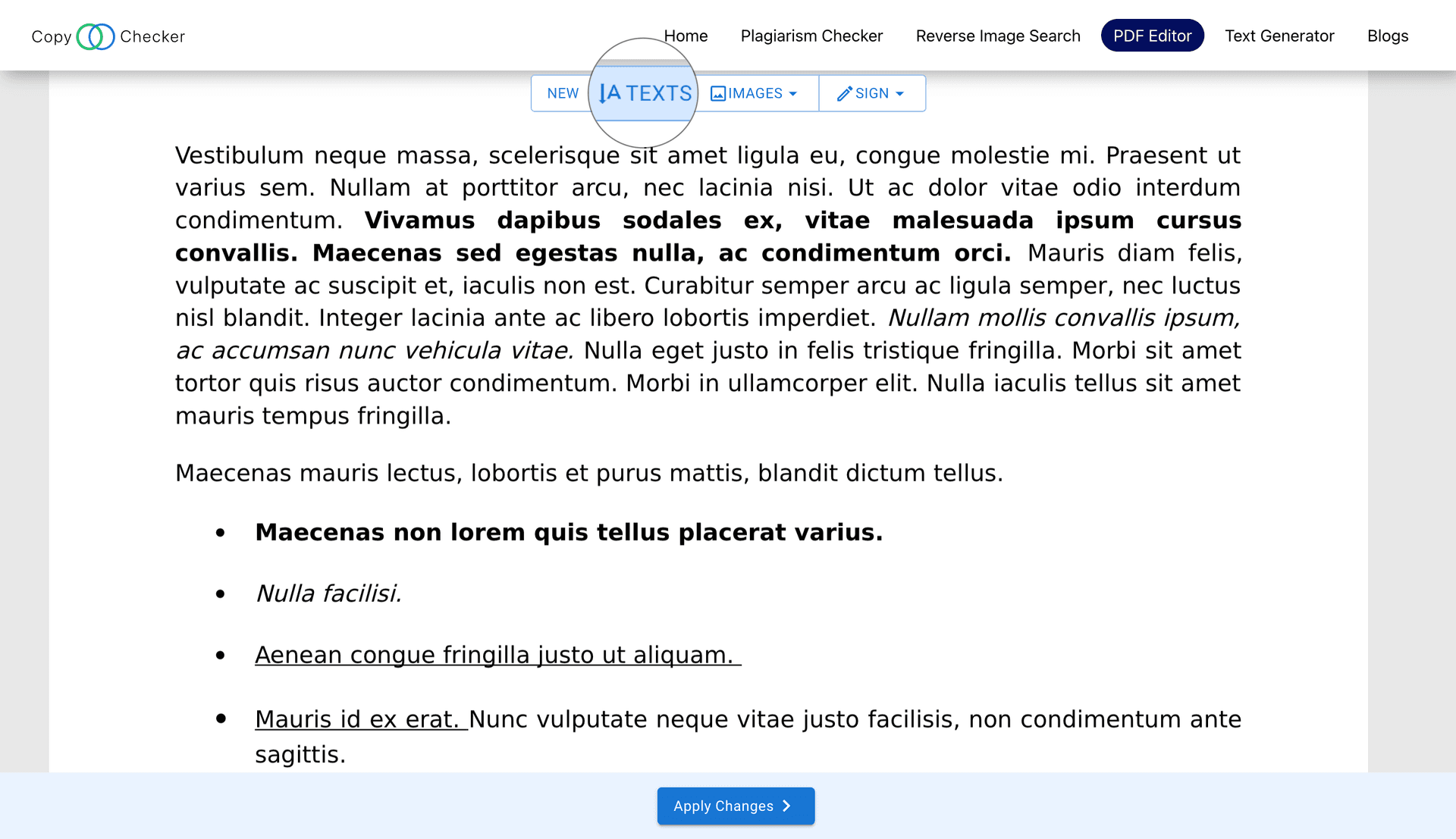The image size is (1456, 839).
Task: Click the Apply Changes button
Action: 735,806
